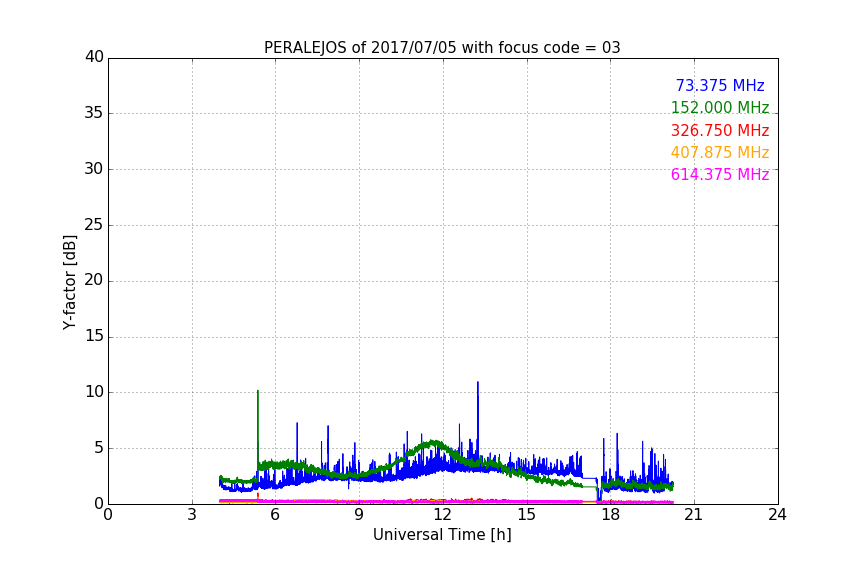Select the 152.000 MHz legend label
Image resolution: width=864 pixels, height=576 pixels.
(720, 107)
